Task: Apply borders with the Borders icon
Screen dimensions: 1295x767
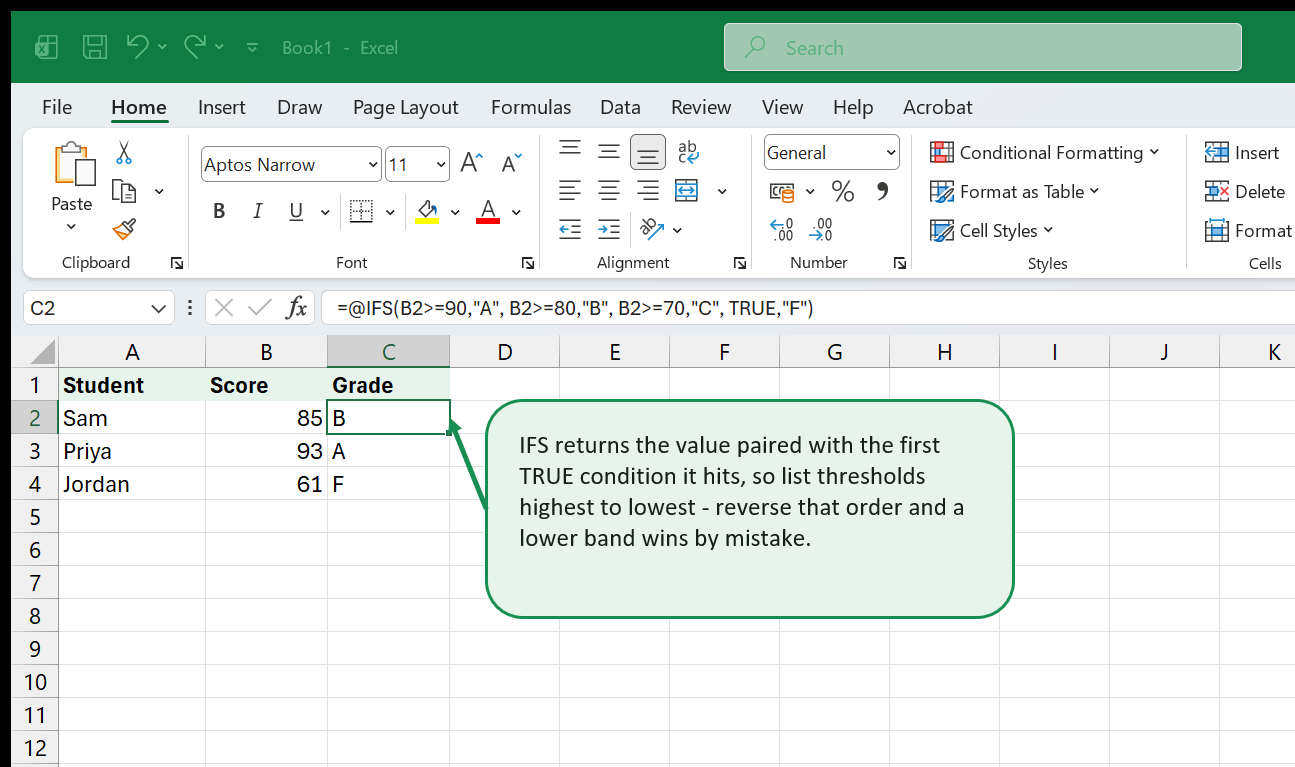Action: click(x=361, y=211)
